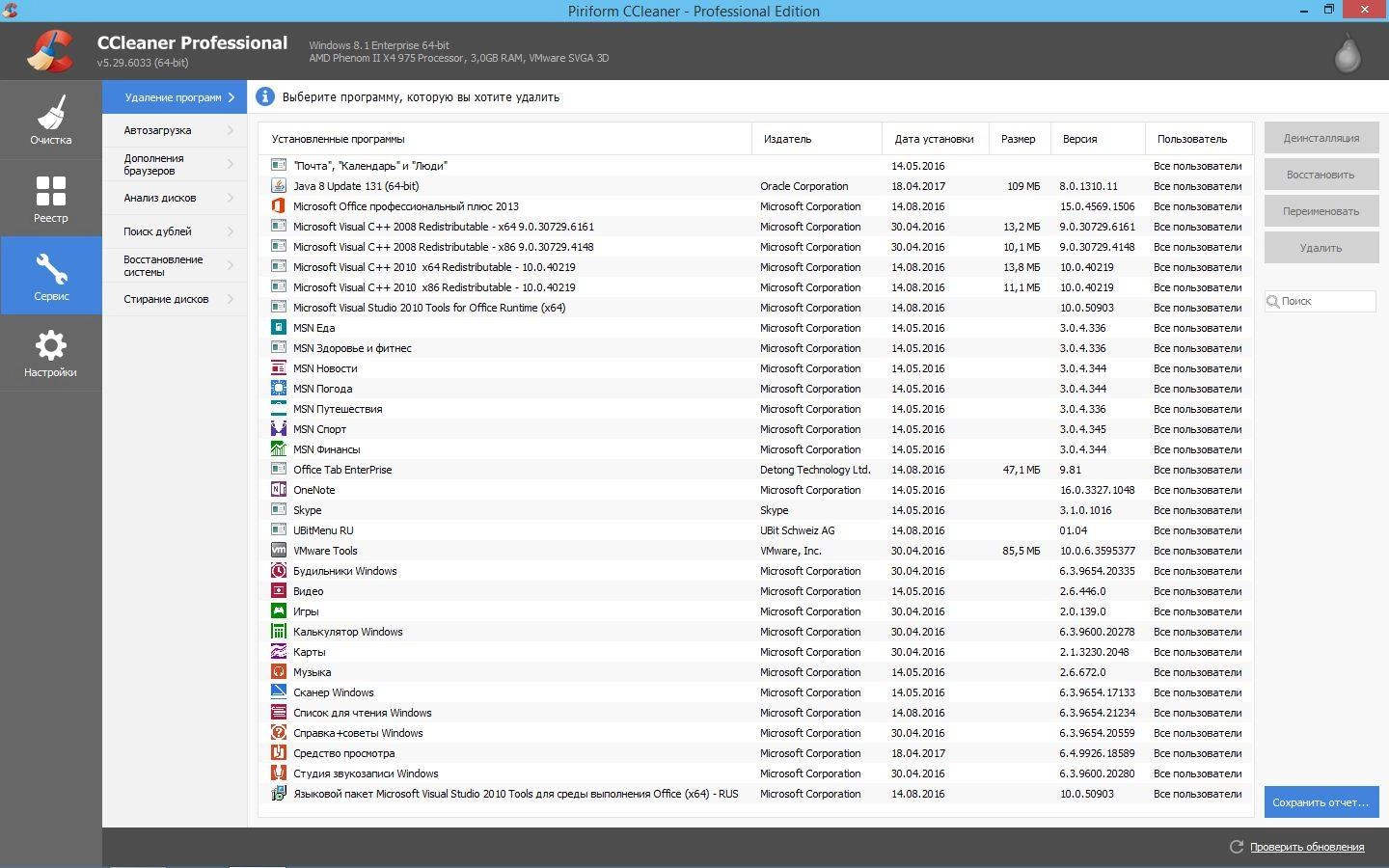Screen dimensions: 1389x868
Task: Select UBitMenu RU program row
Action: pos(755,530)
